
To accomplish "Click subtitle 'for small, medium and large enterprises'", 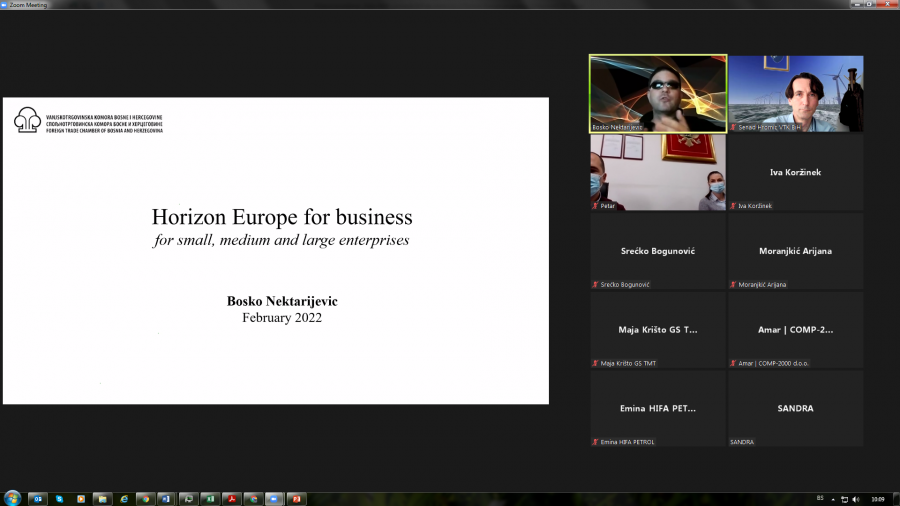I will pos(281,240).
